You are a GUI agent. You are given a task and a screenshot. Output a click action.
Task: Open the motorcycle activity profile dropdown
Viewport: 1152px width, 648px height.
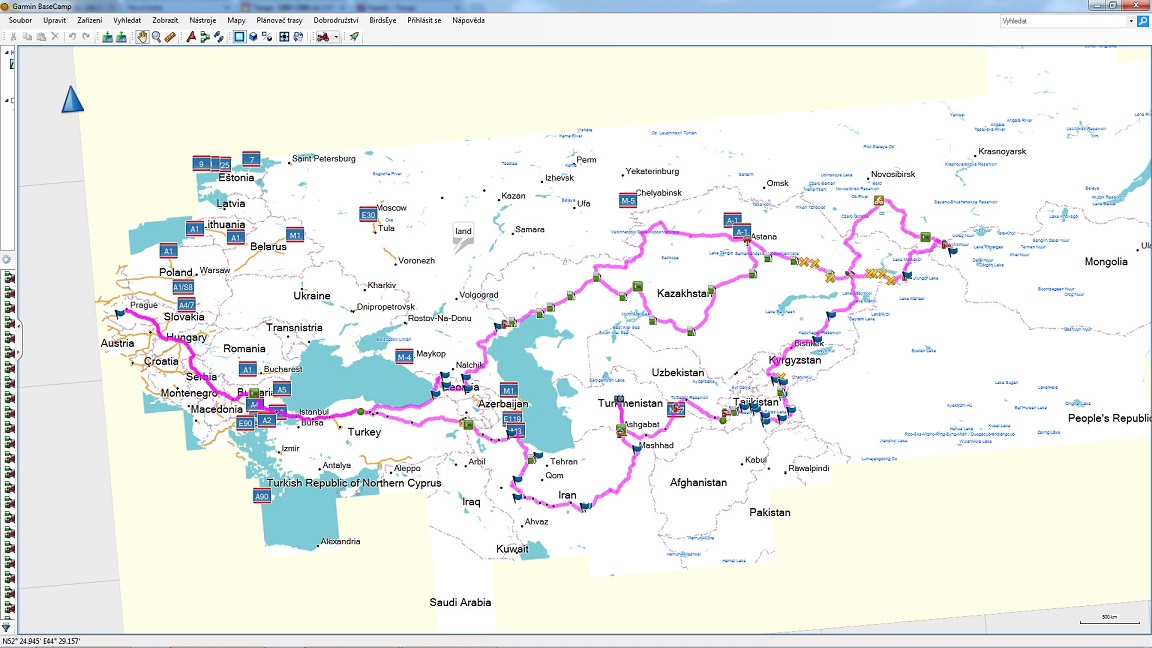click(336, 37)
